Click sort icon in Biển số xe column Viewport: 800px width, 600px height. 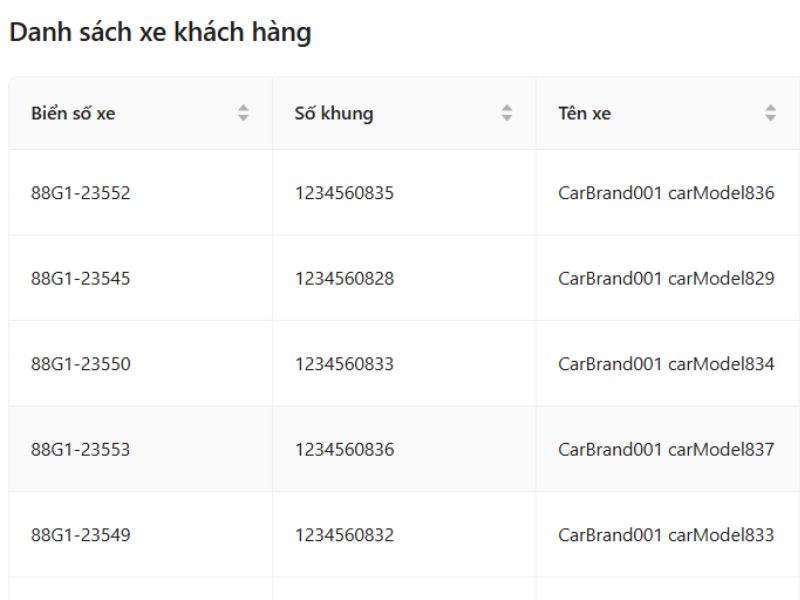coord(243,114)
